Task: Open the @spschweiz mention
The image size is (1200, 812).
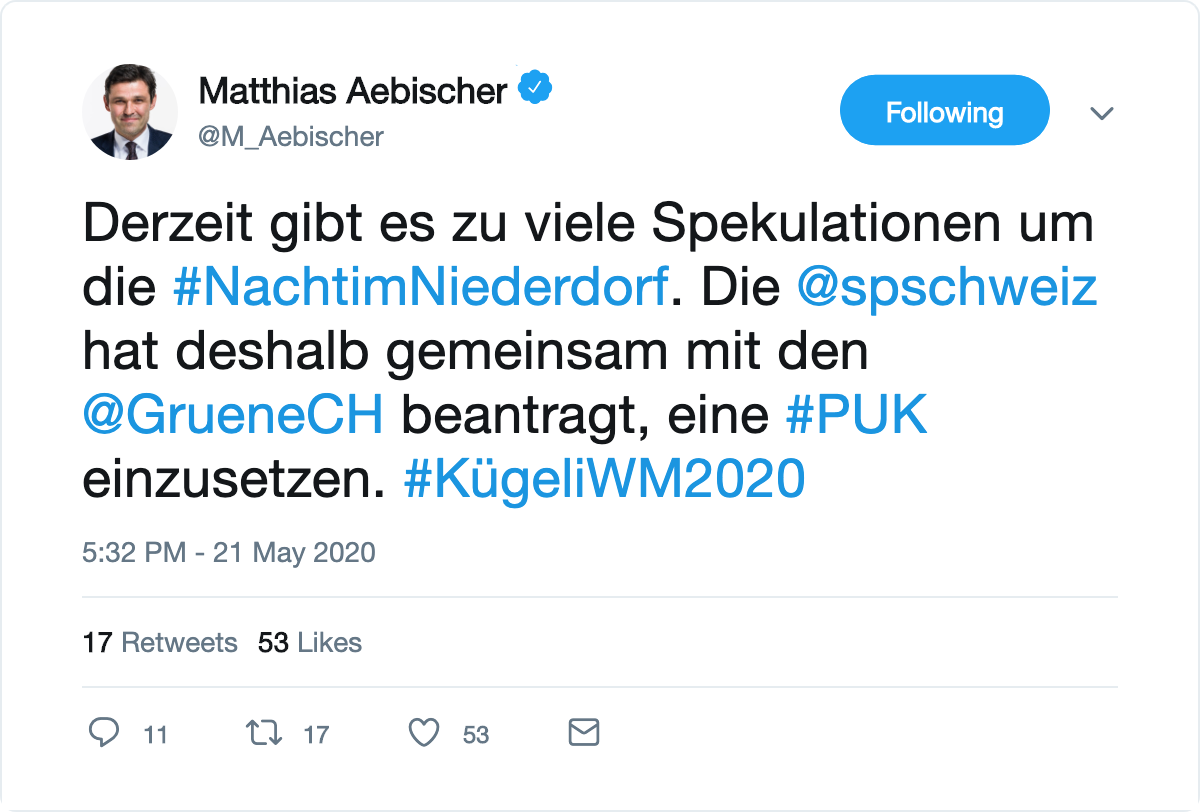Action: [x=947, y=289]
